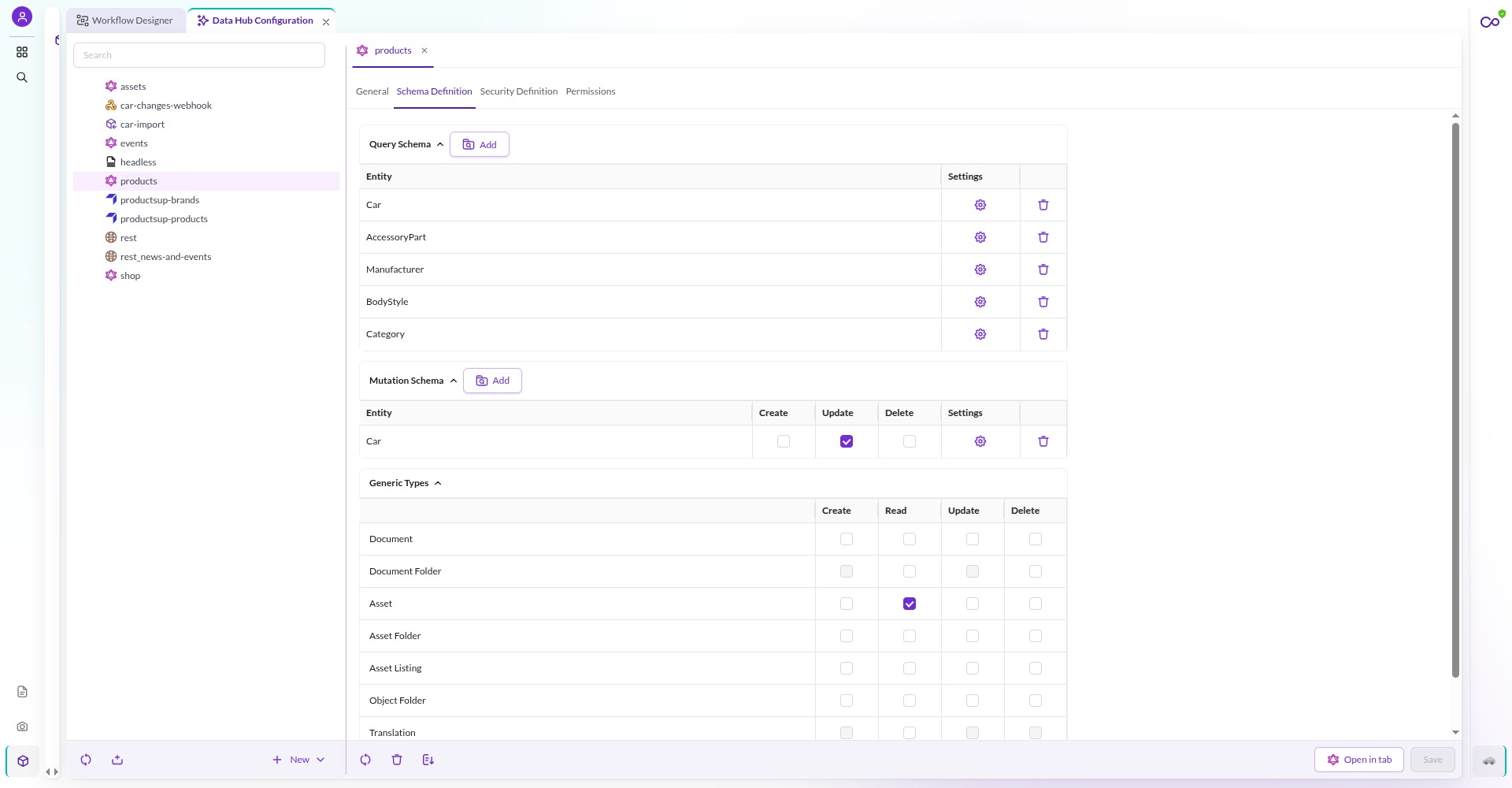This screenshot has height=788, width=1512.
Task: Click the export icon beside tree reload
Action: (117, 760)
